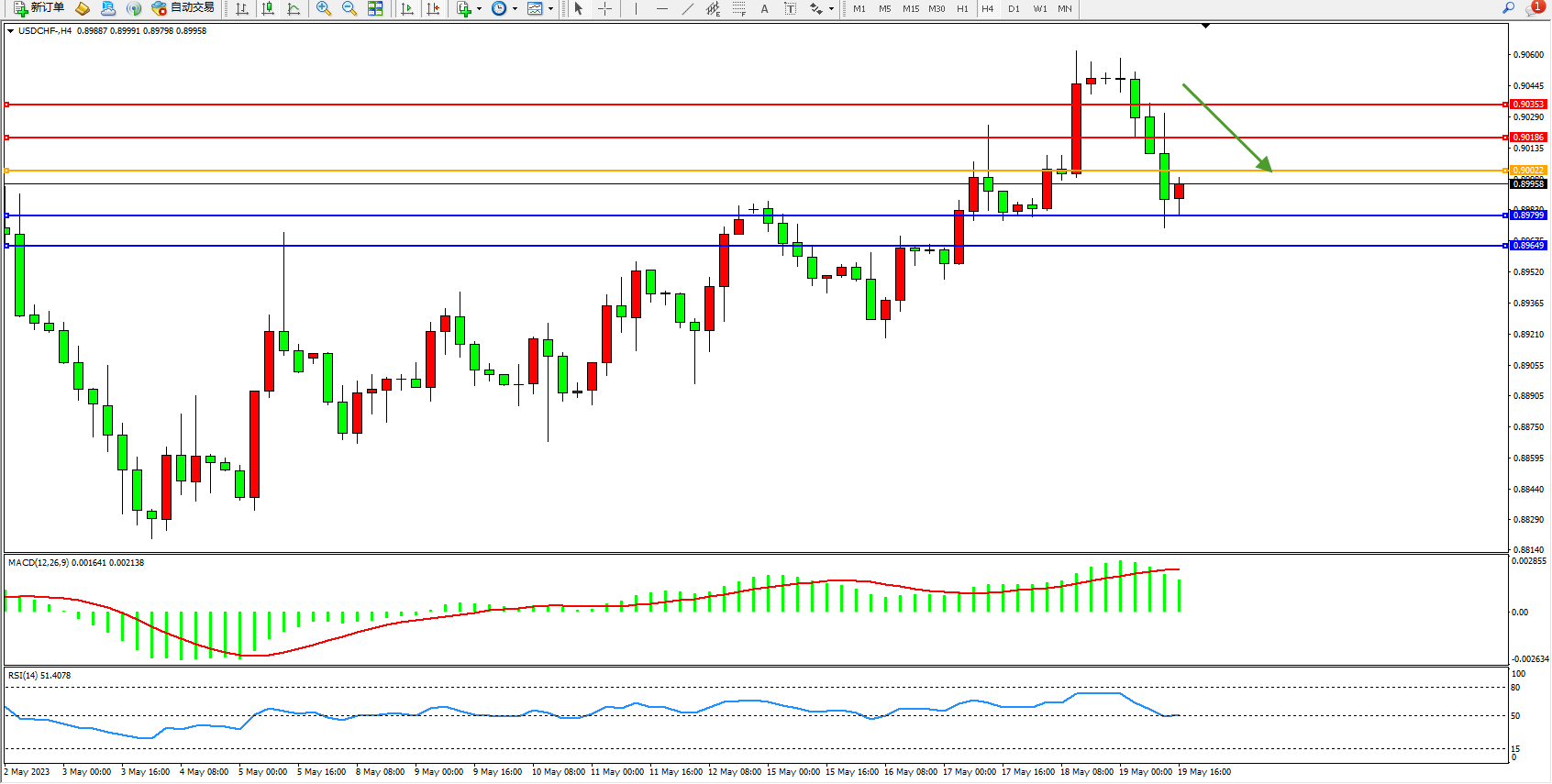Select the crosshair tool
1552x784 pixels.
[x=605, y=8]
